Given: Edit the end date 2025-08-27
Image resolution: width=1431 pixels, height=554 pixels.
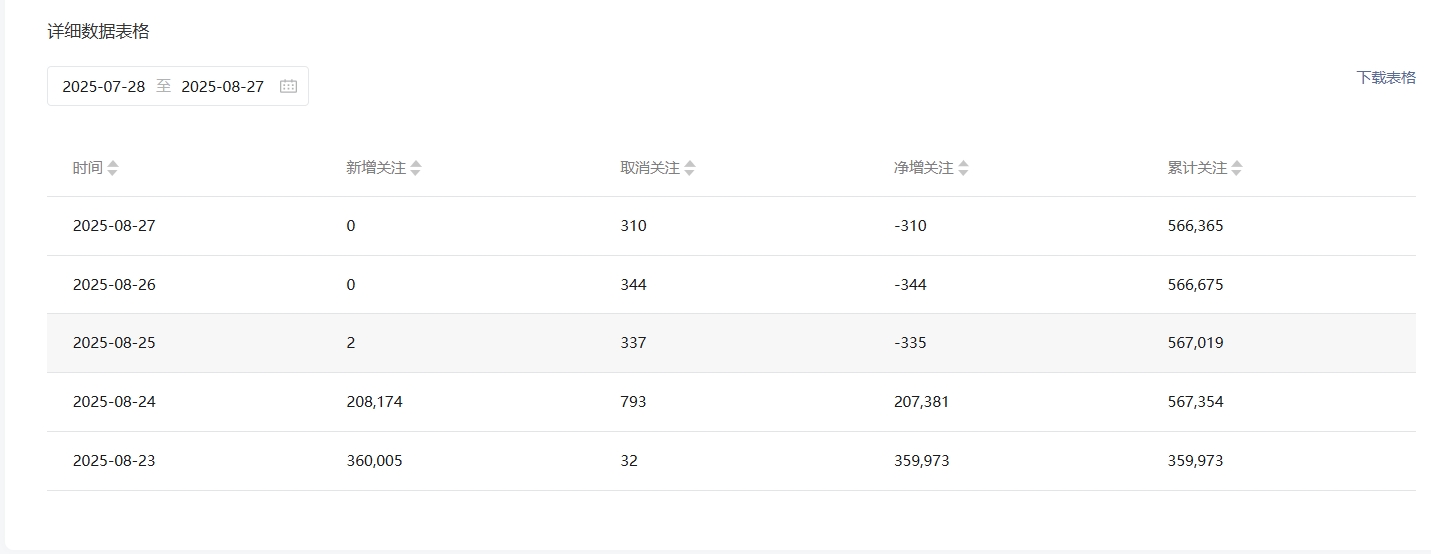Looking at the screenshot, I should [223, 86].
